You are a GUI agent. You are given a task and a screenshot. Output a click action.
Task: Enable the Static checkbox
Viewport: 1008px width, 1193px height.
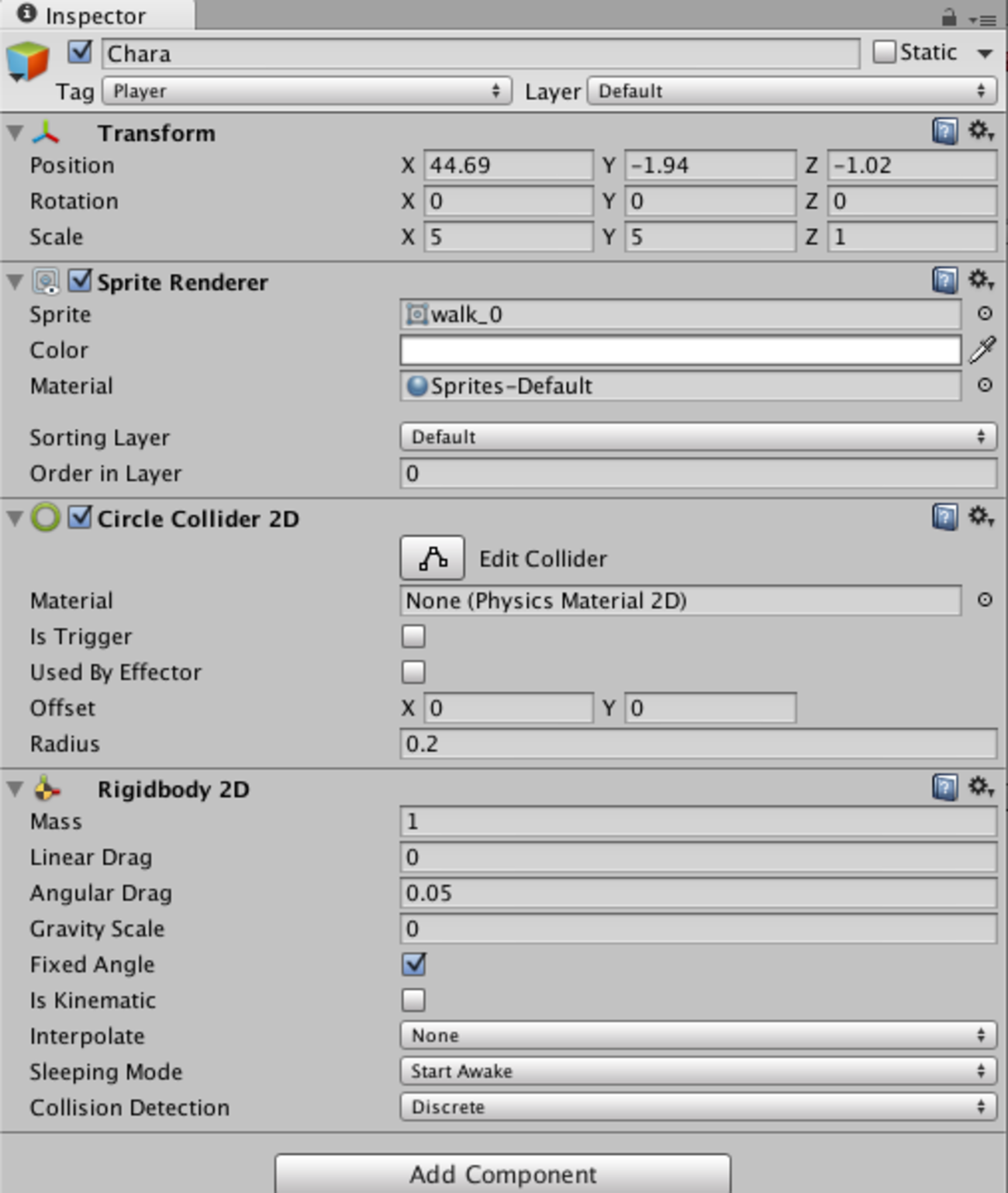tap(884, 52)
